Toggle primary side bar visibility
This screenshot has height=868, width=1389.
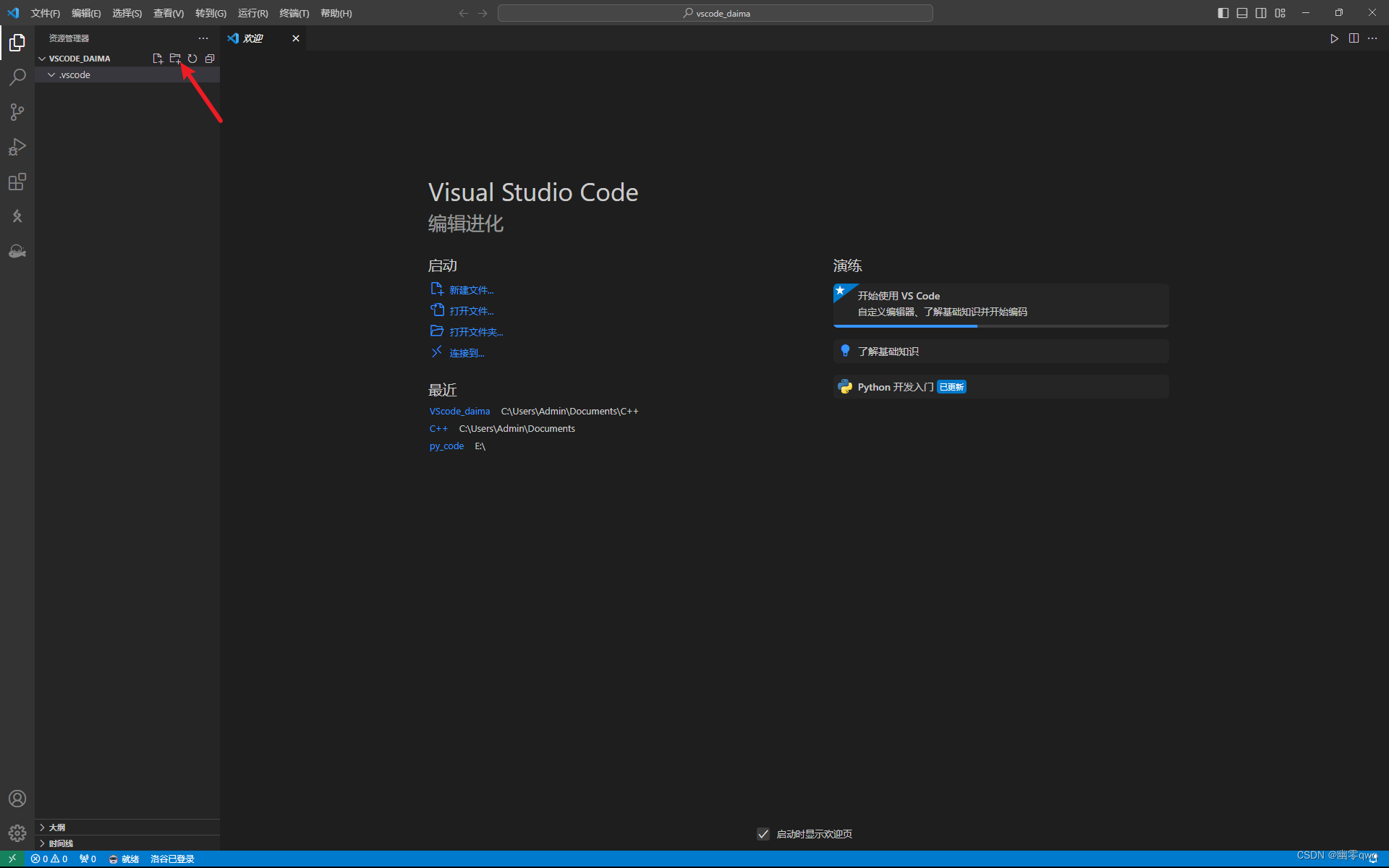coord(1223,13)
